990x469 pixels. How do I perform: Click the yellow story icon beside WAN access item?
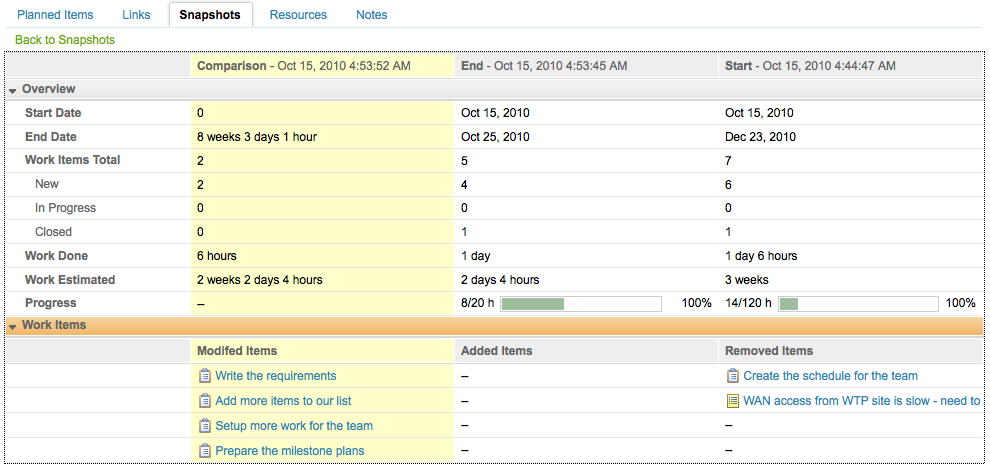(x=732, y=401)
